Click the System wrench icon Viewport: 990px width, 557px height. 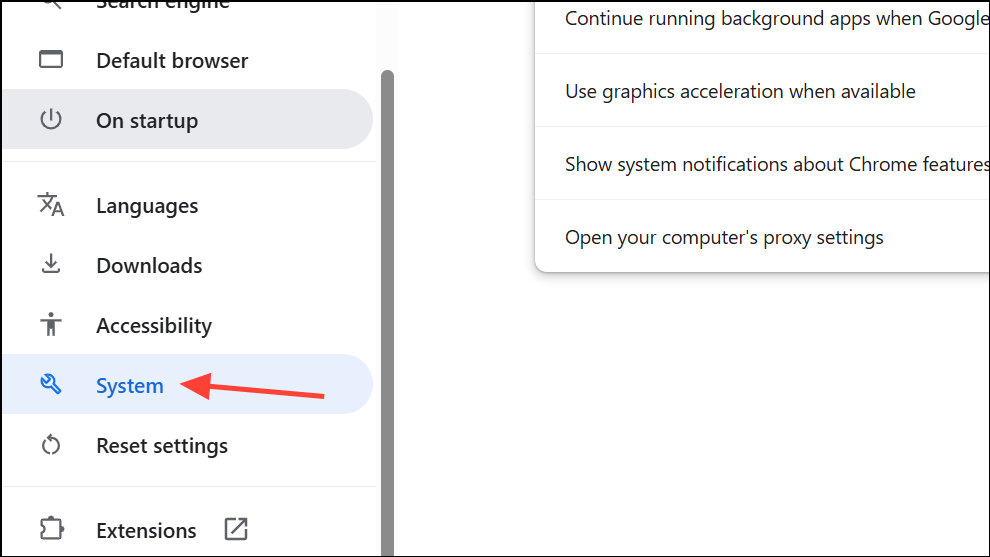tap(50, 385)
